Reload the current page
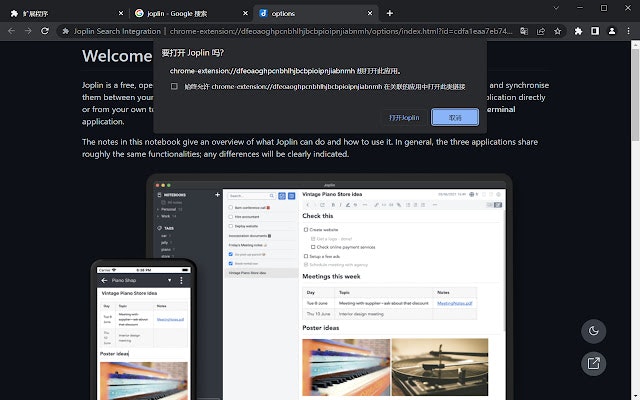 pyautogui.click(x=45, y=31)
